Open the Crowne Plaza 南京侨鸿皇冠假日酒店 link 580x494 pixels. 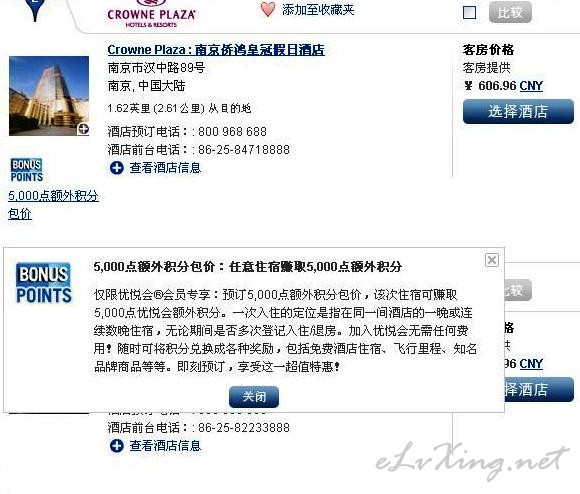[216, 50]
